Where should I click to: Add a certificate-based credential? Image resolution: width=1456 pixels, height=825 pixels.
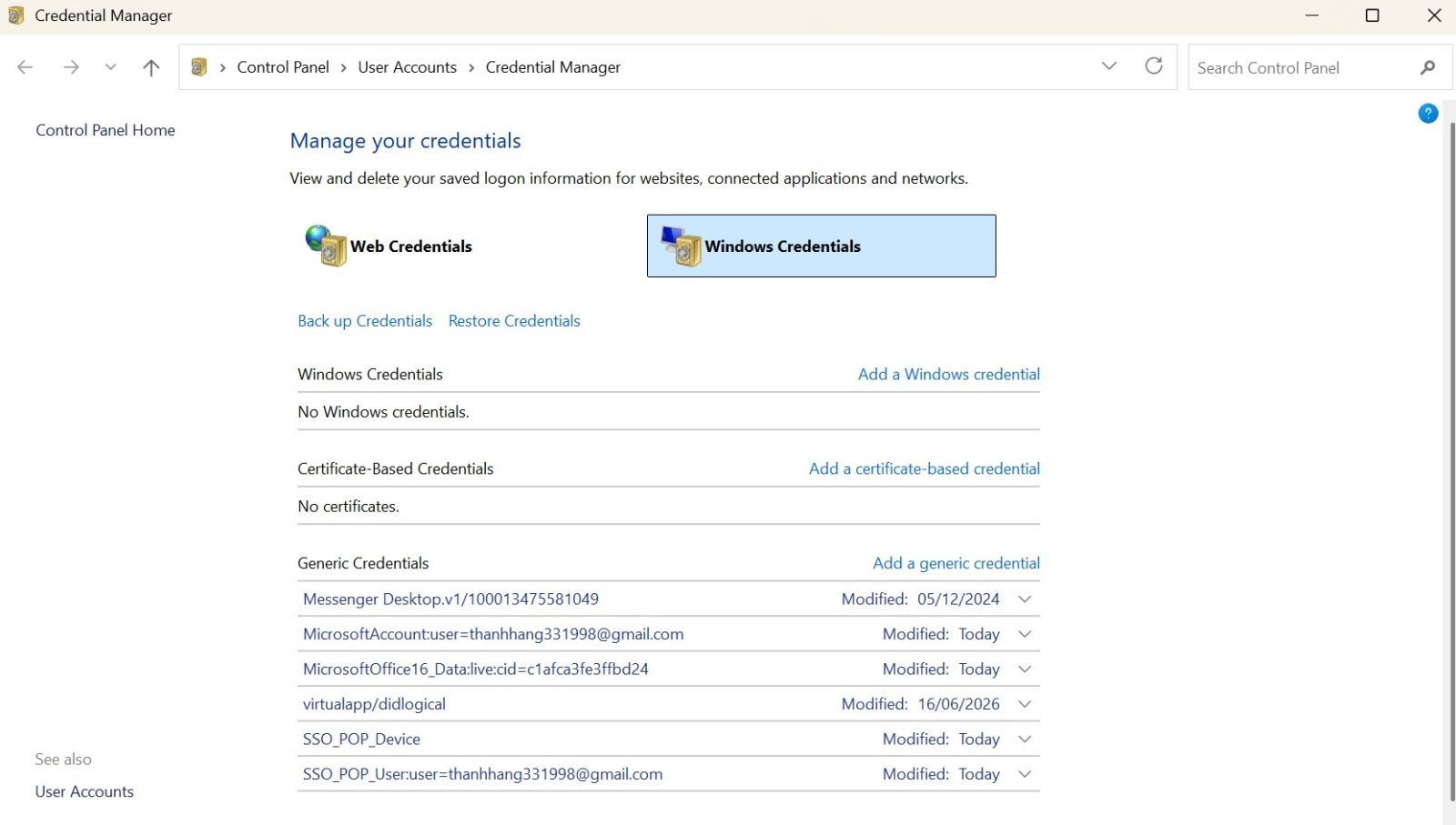[x=925, y=468]
